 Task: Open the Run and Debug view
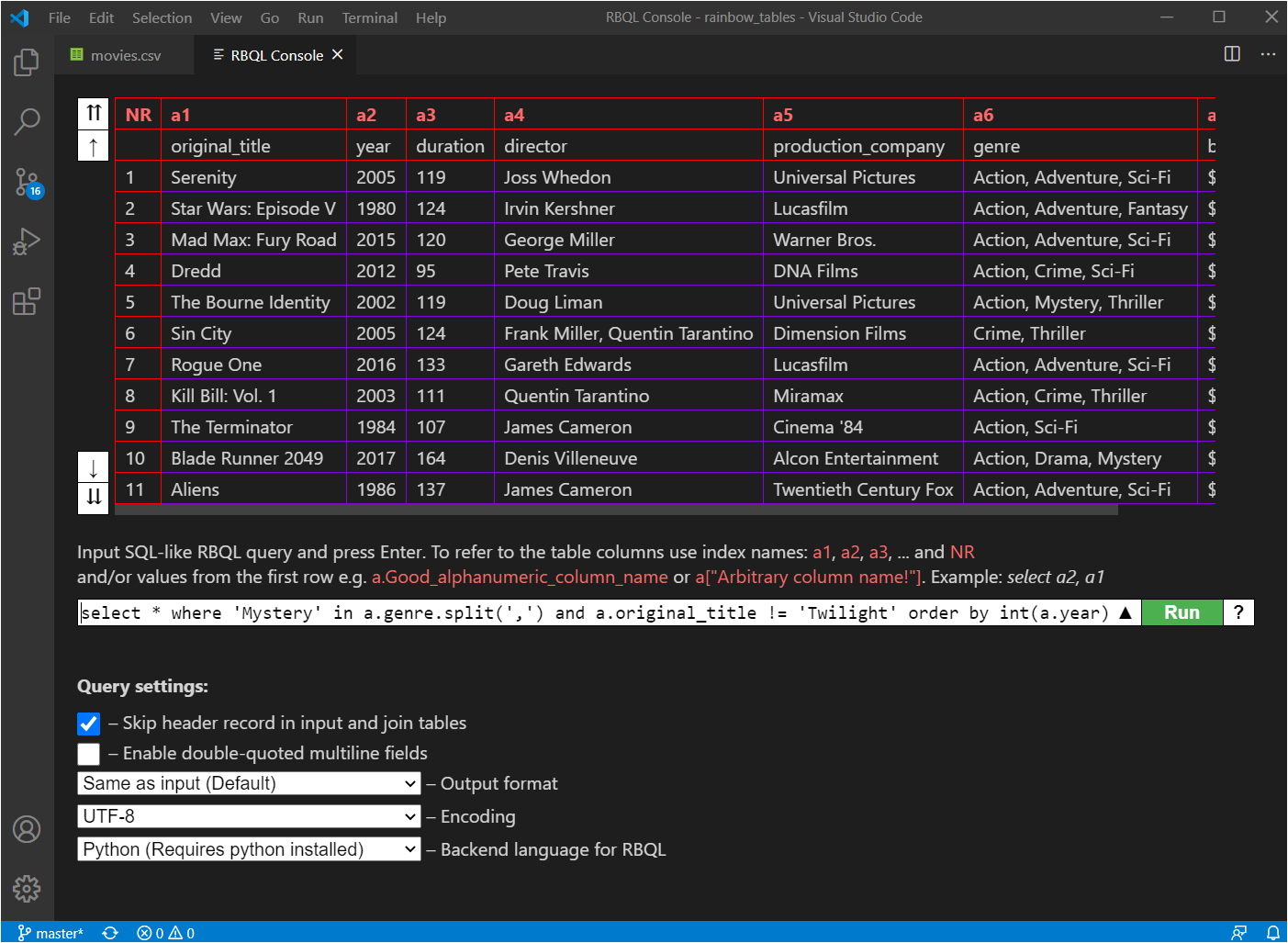[26, 241]
